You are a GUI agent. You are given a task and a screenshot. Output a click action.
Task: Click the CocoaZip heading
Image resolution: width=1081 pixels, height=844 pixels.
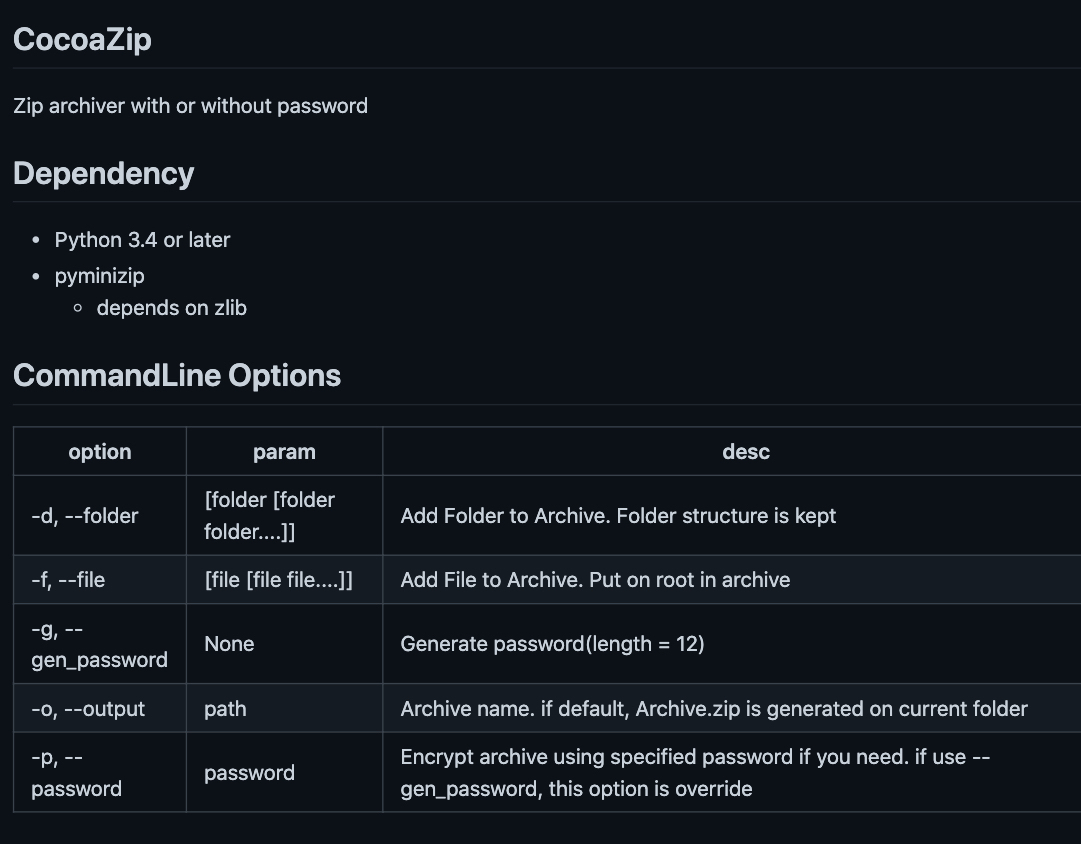pyautogui.click(x=82, y=39)
